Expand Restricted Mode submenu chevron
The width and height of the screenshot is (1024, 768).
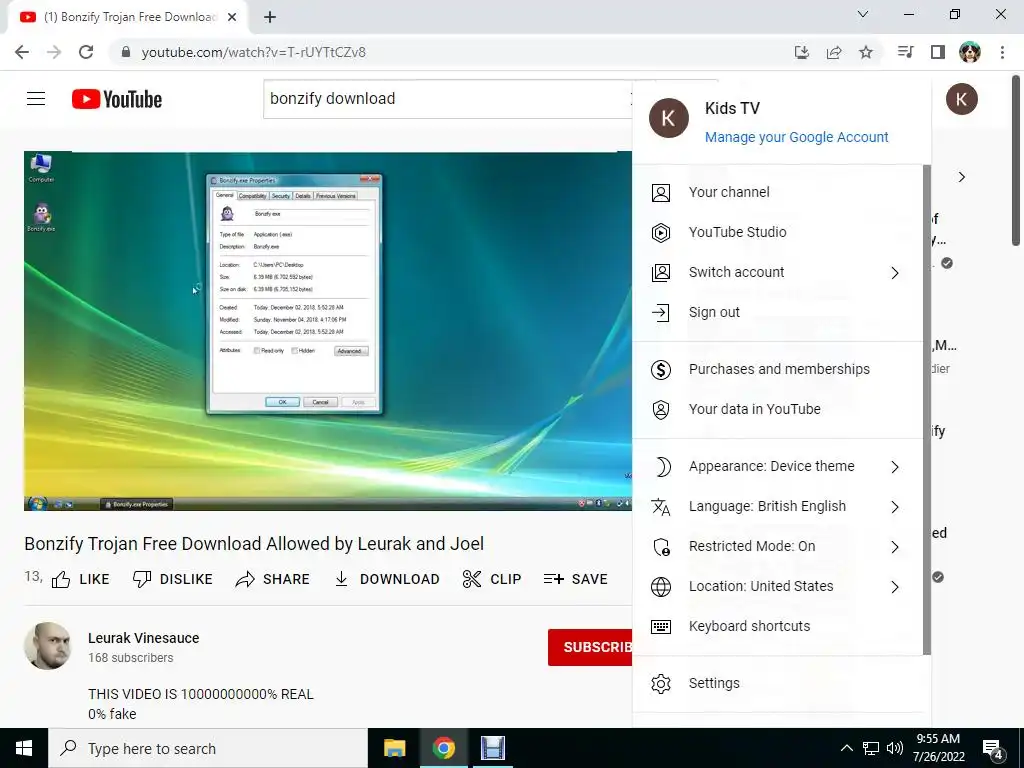coord(895,547)
